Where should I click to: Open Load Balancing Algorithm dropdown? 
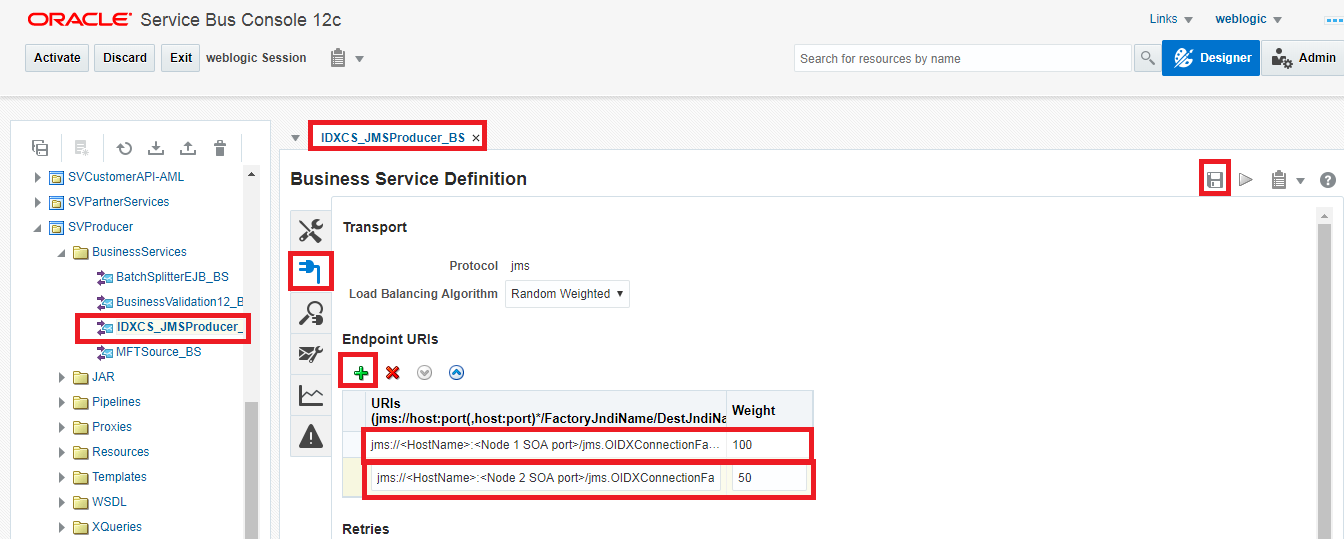coord(567,294)
